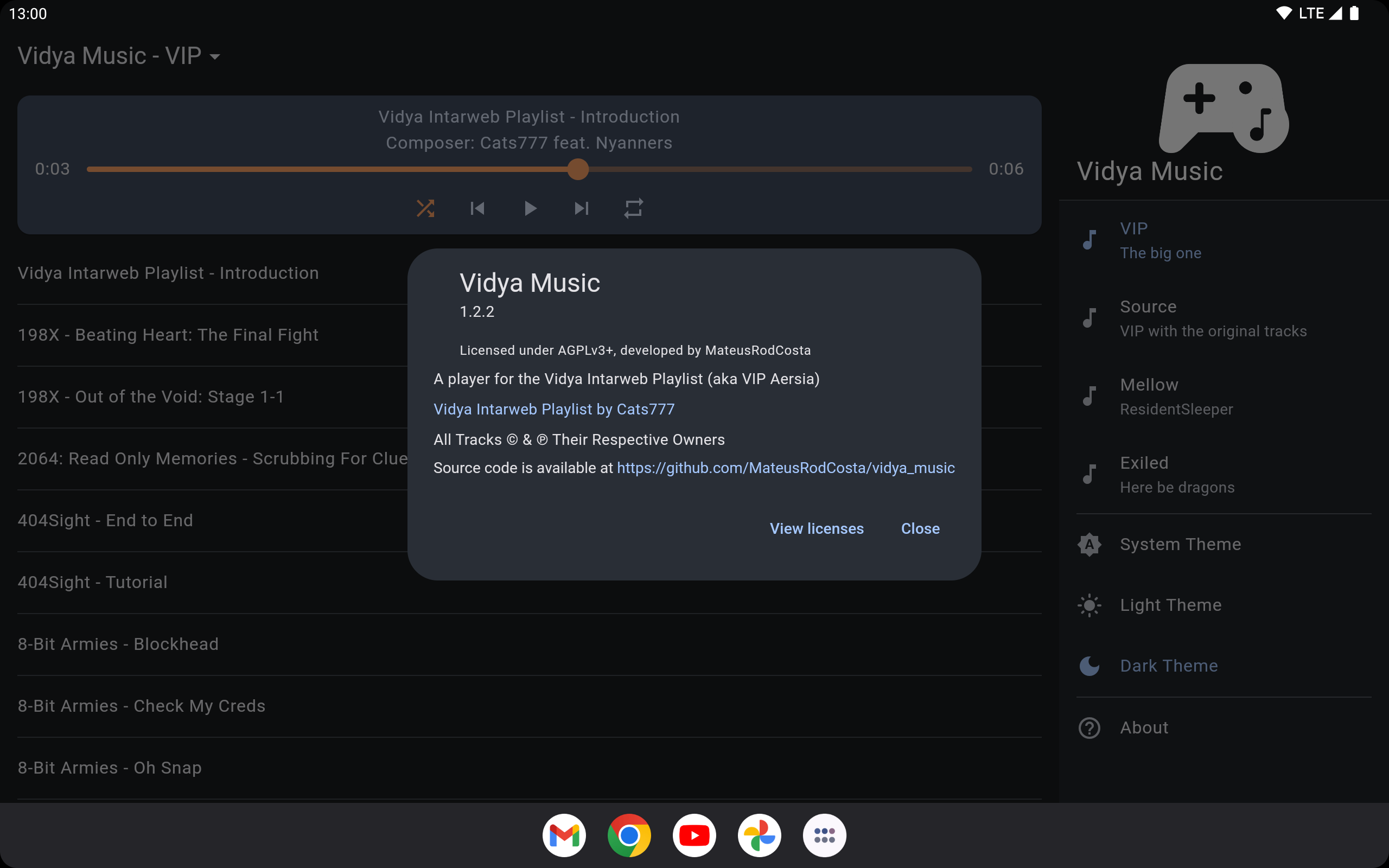This screenshot has height=868, width=1389.
Task: Enable Dark Theme option
Action: [1169, 666]
